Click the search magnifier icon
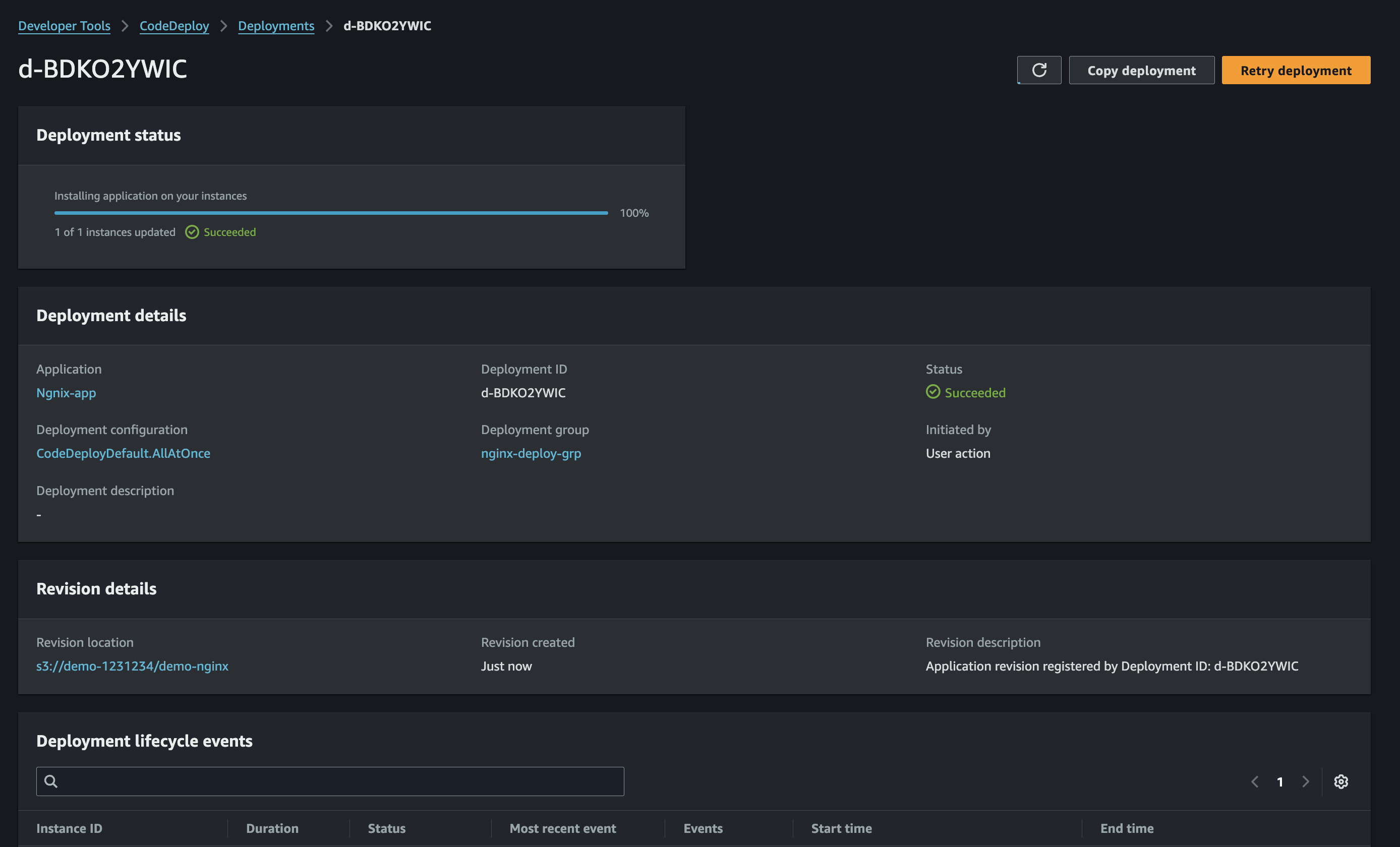The width and height of the screenshot is (1400, 847). click(x=51, y=781)
